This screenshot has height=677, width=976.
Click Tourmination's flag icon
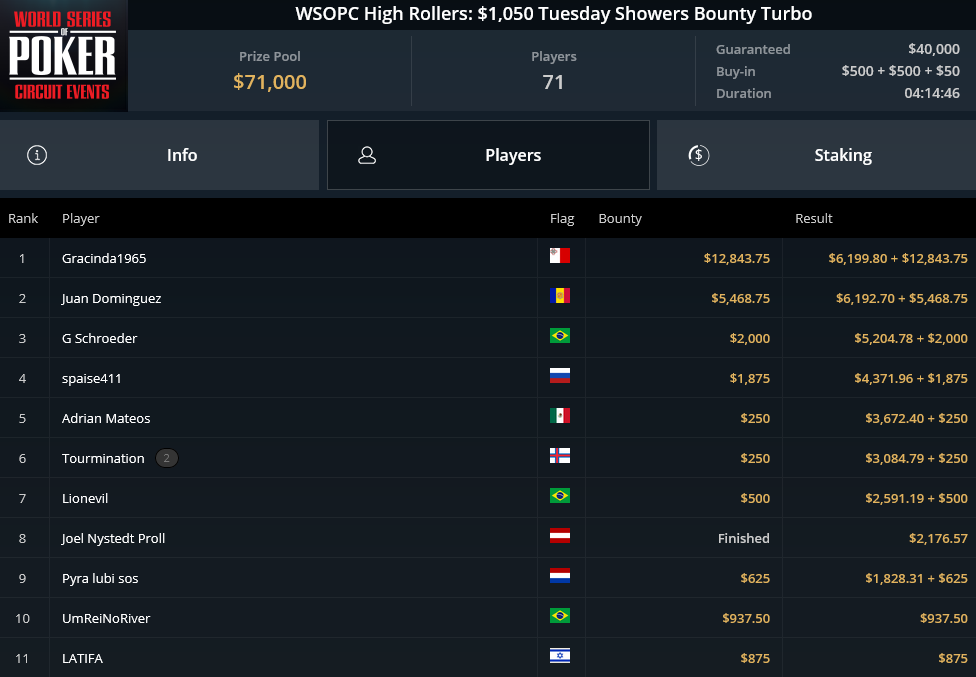560,455
